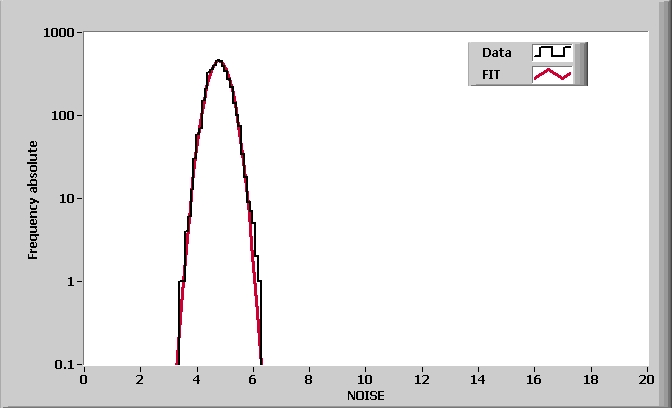Click the 10 y-axis tick label
Image resolution: width=672 pixels, height=408 pixels.
click(68, 199)
